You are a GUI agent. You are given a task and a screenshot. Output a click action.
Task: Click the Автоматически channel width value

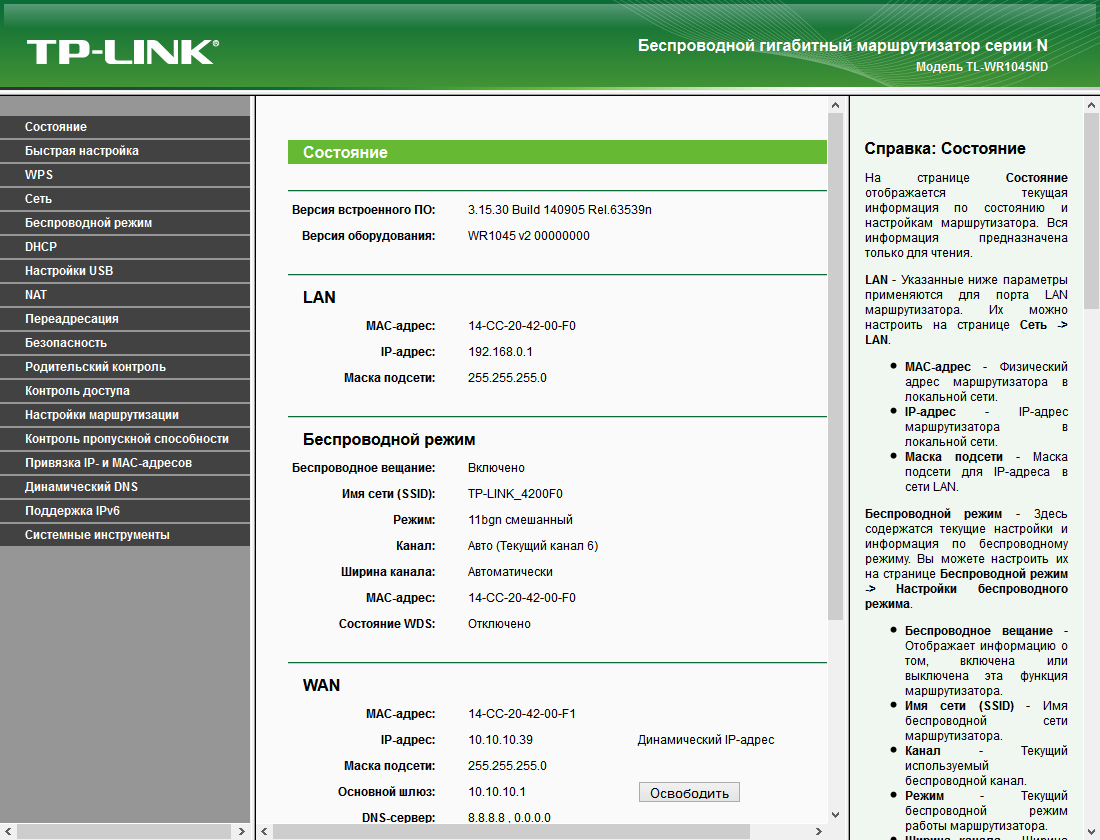point(510,572)
